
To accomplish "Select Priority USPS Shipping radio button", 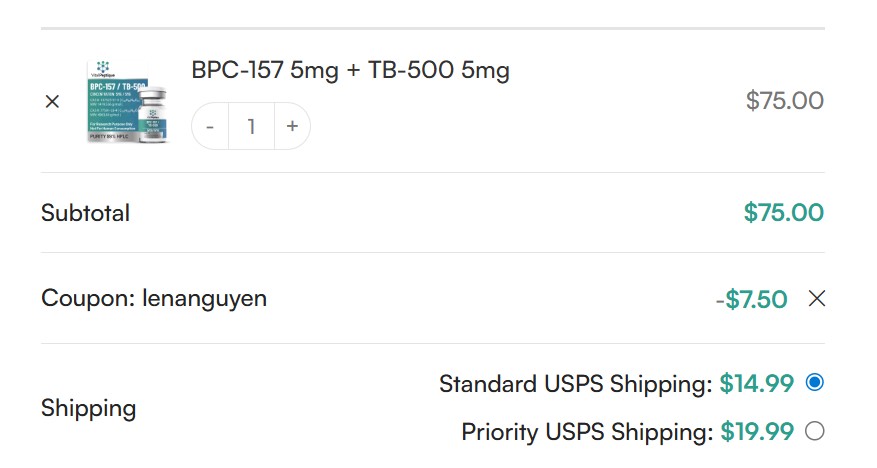I will [x=814, y=431].
